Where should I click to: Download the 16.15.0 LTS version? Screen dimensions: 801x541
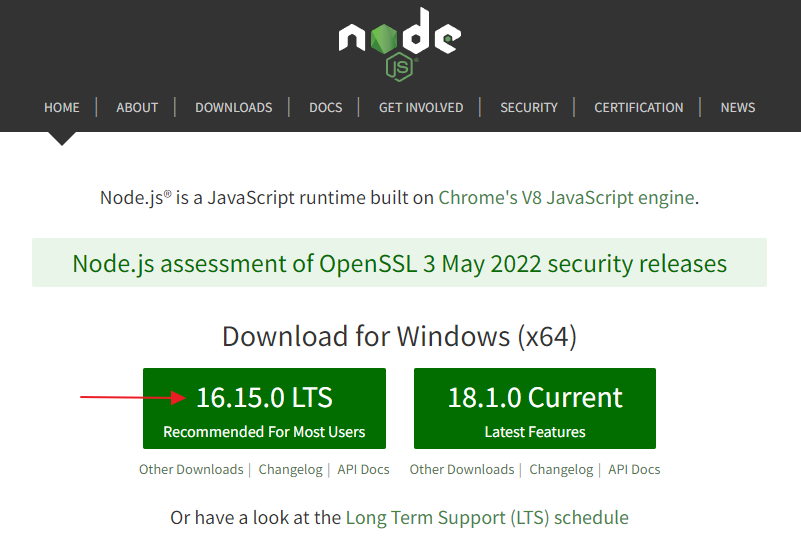click(264, 408)
